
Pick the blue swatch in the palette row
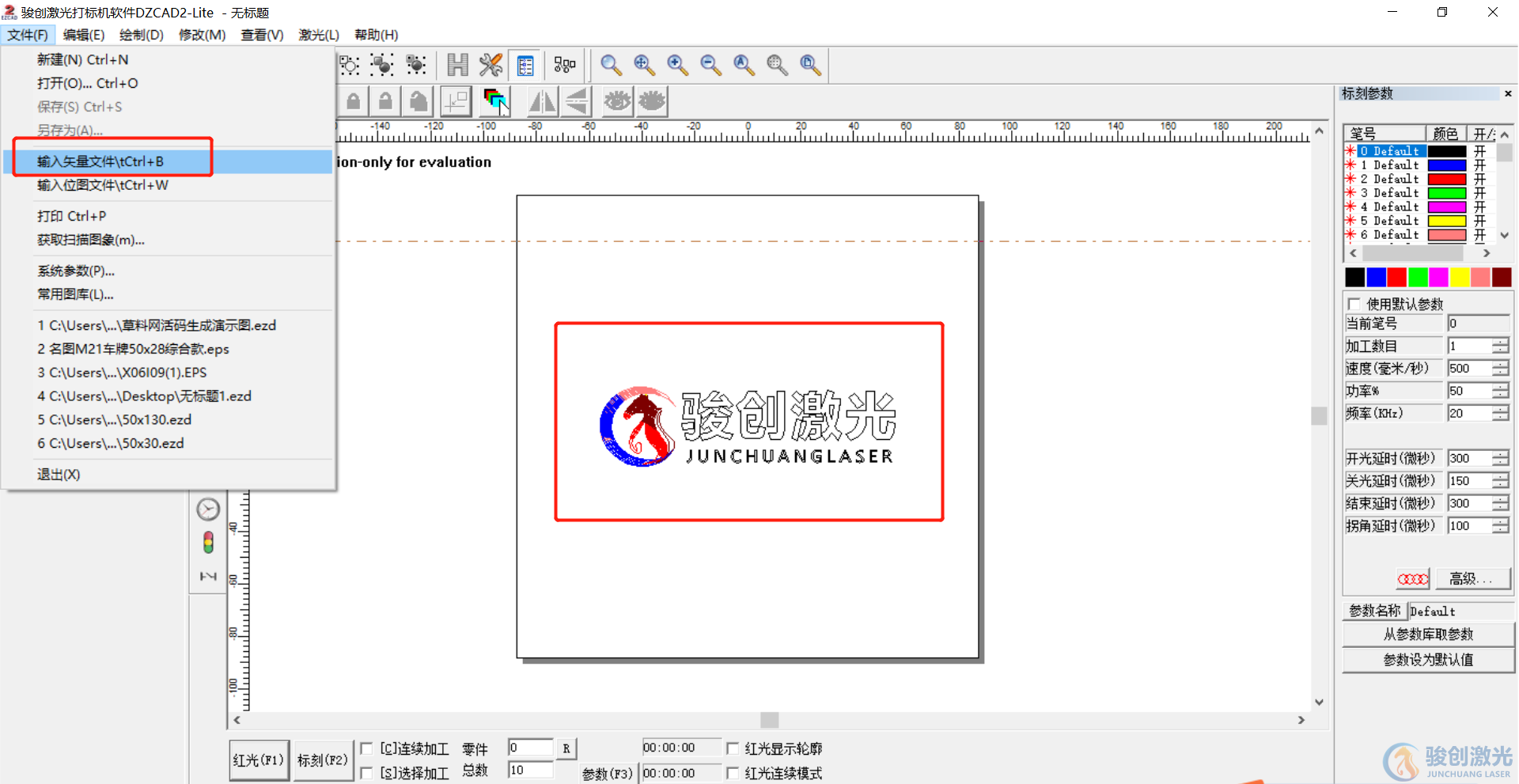tap(1377, 277)
